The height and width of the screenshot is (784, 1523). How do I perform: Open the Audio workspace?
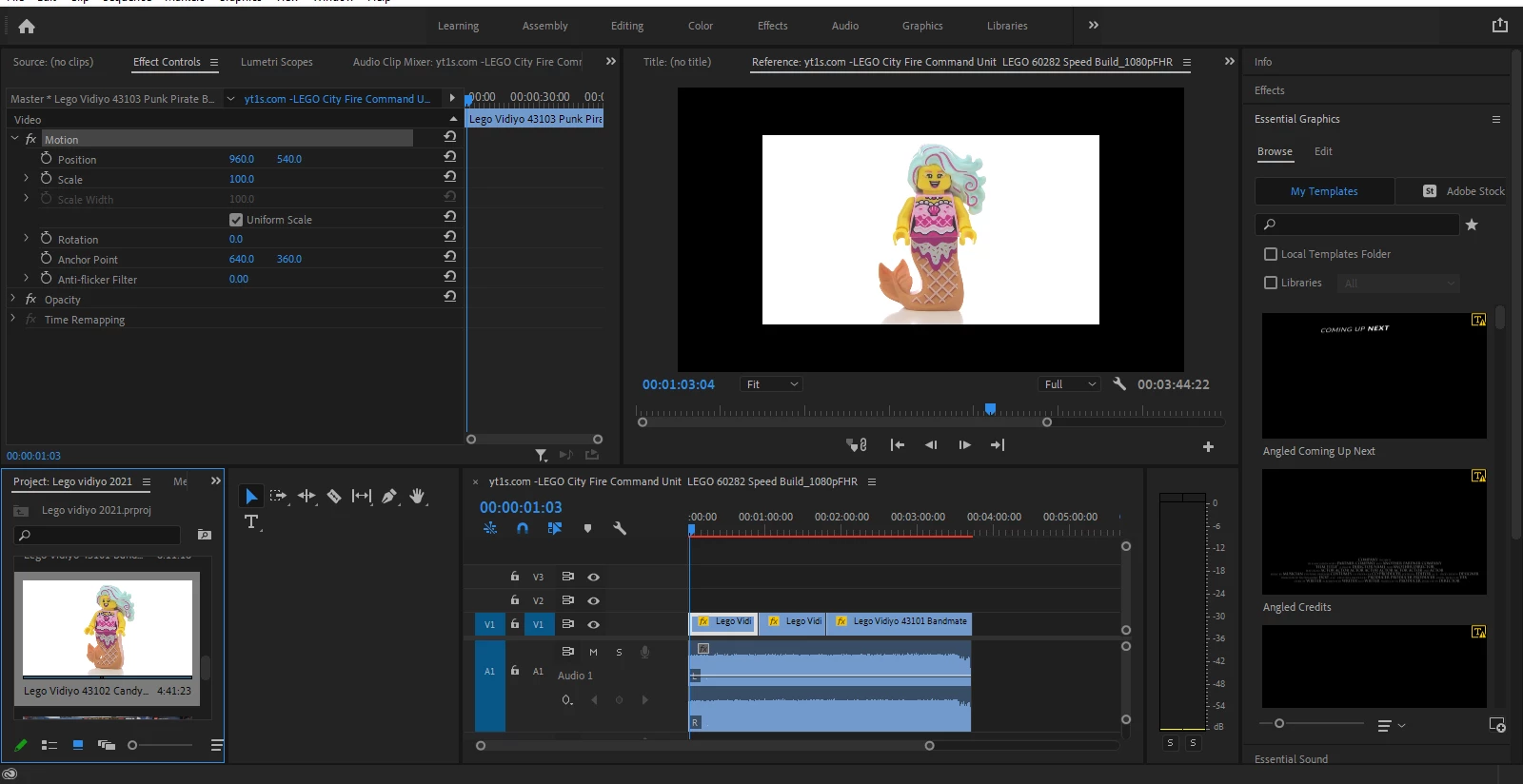coord(845,26)
